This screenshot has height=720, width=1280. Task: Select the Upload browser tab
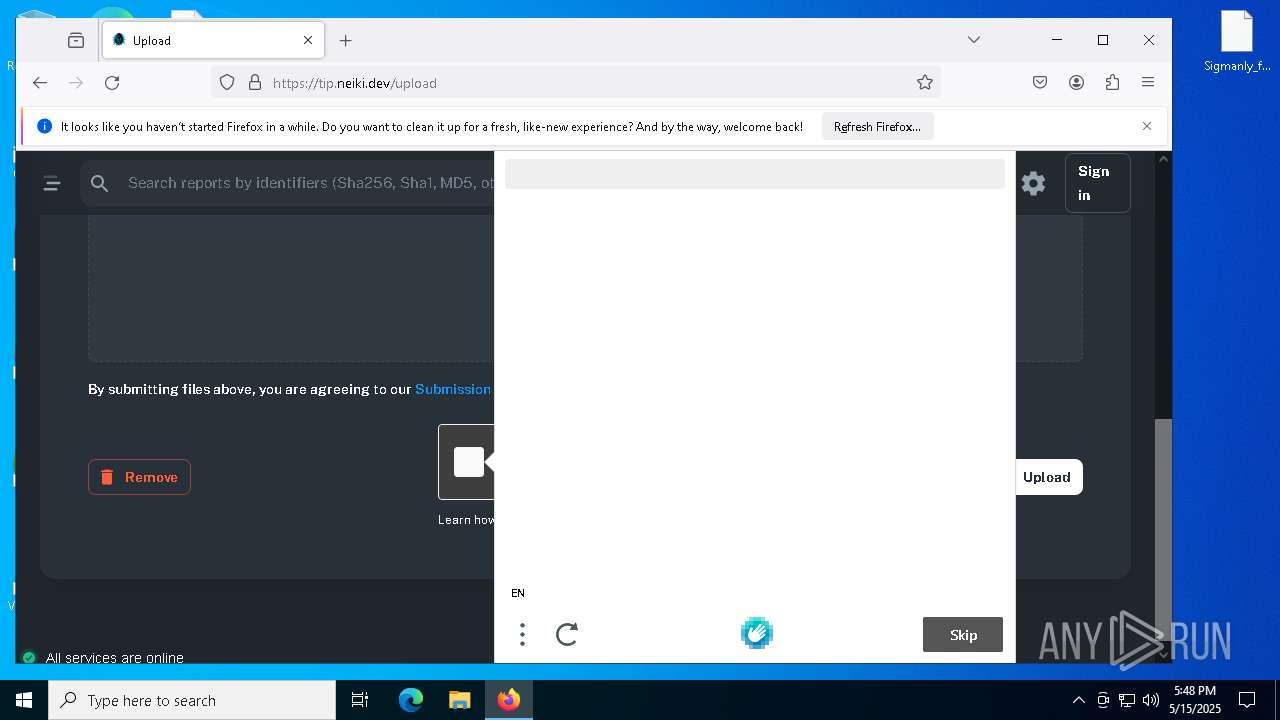[x=212, y=40]
